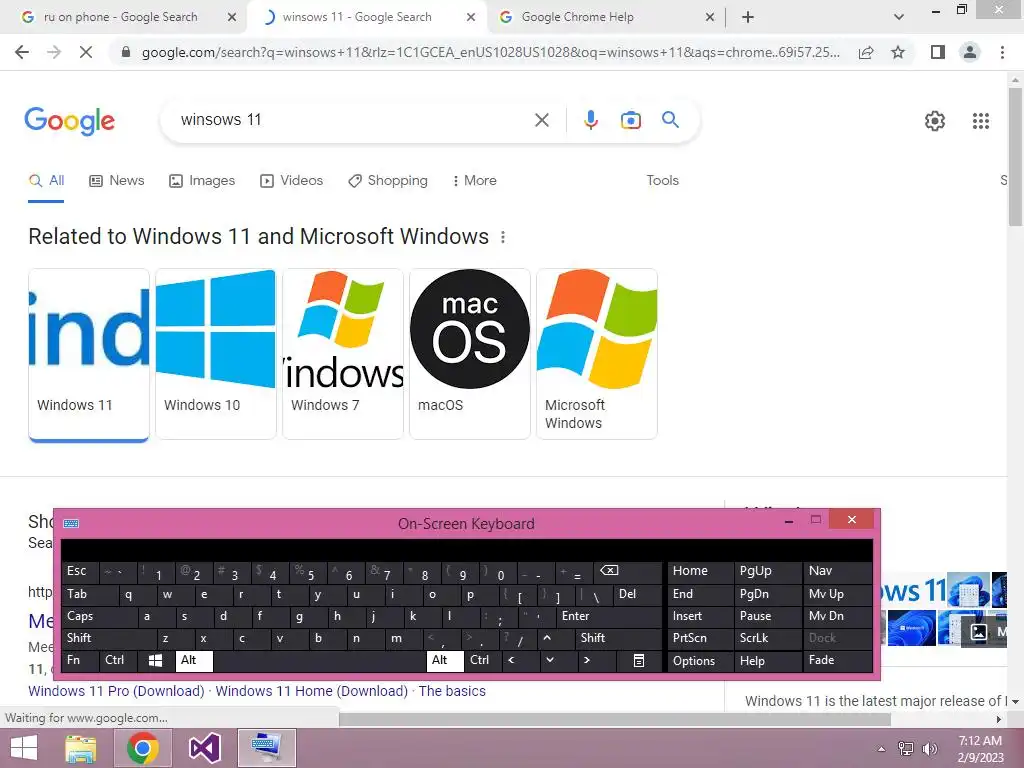Search by image with camera icon
Screen dimensions: 1024x768
click(630, 120)
